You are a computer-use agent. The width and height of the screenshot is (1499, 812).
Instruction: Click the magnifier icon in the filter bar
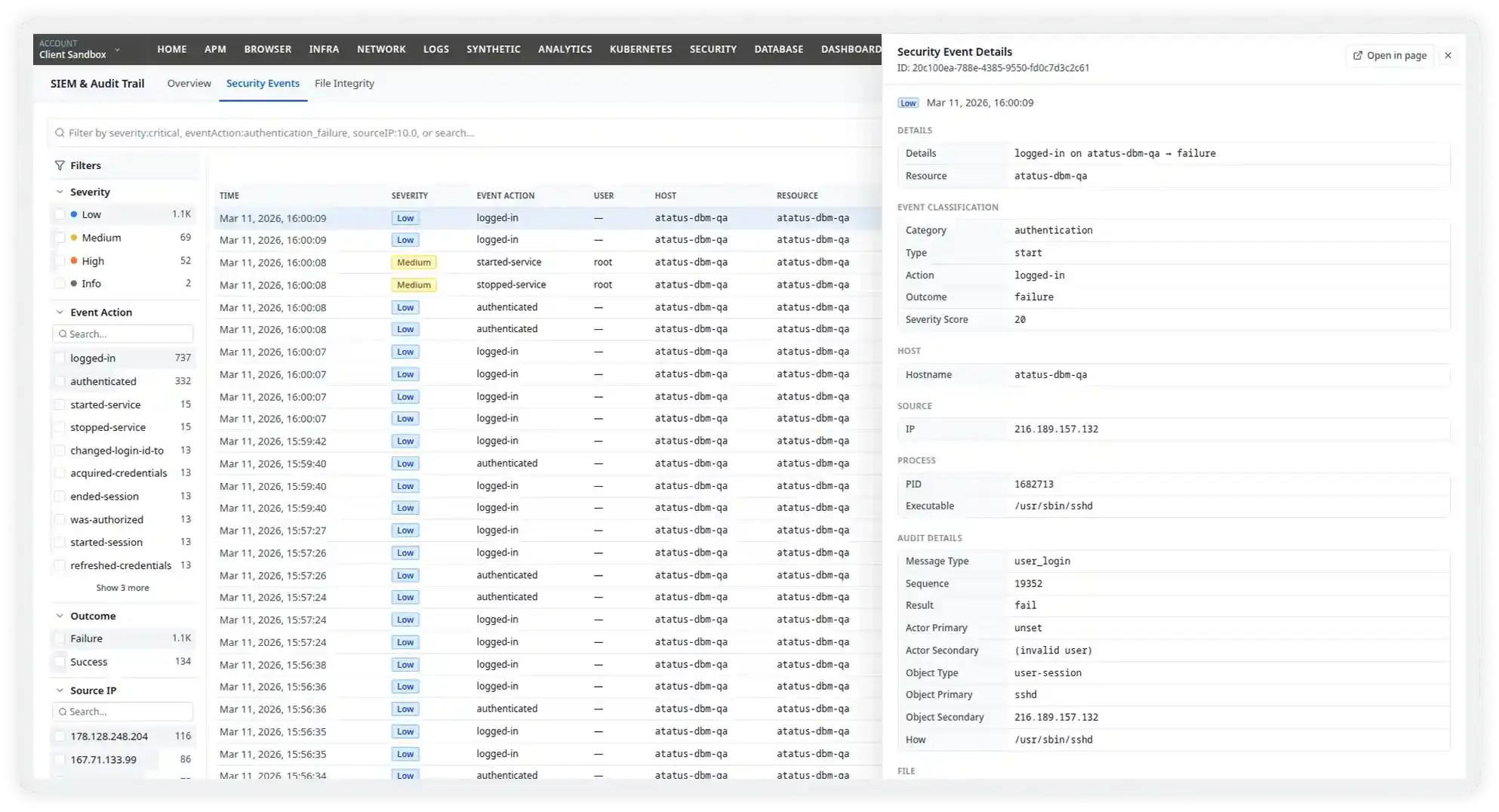pyautogui.click(x=60, y=132)
